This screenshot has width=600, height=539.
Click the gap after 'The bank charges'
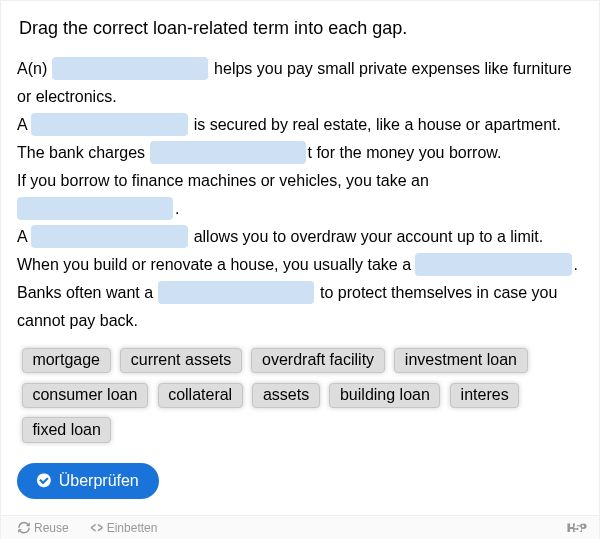coord(228,153)
